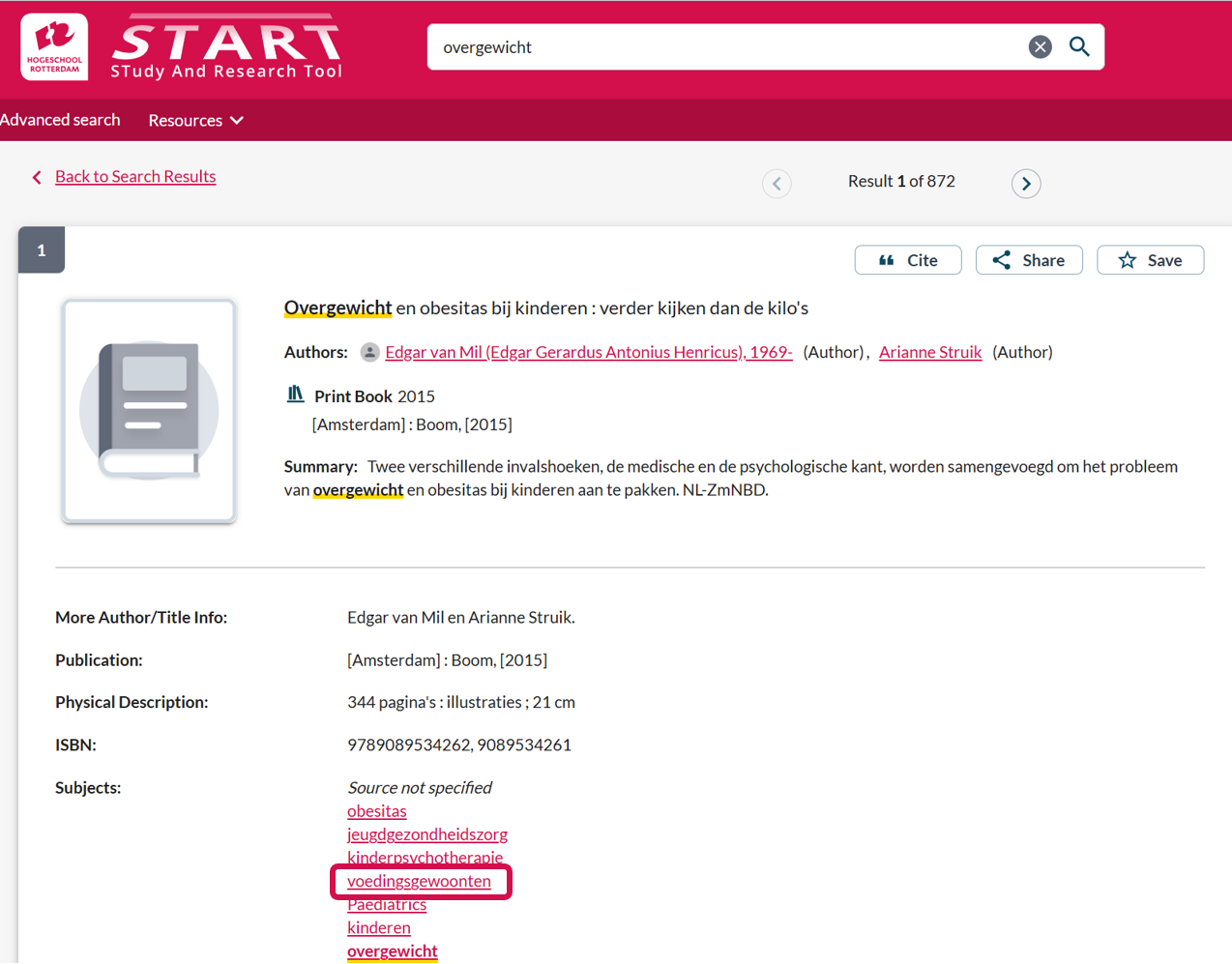This screenshot has height=964, width=1232.
Task: Click into the overgewicht search field
Action: tap(725, 47)
